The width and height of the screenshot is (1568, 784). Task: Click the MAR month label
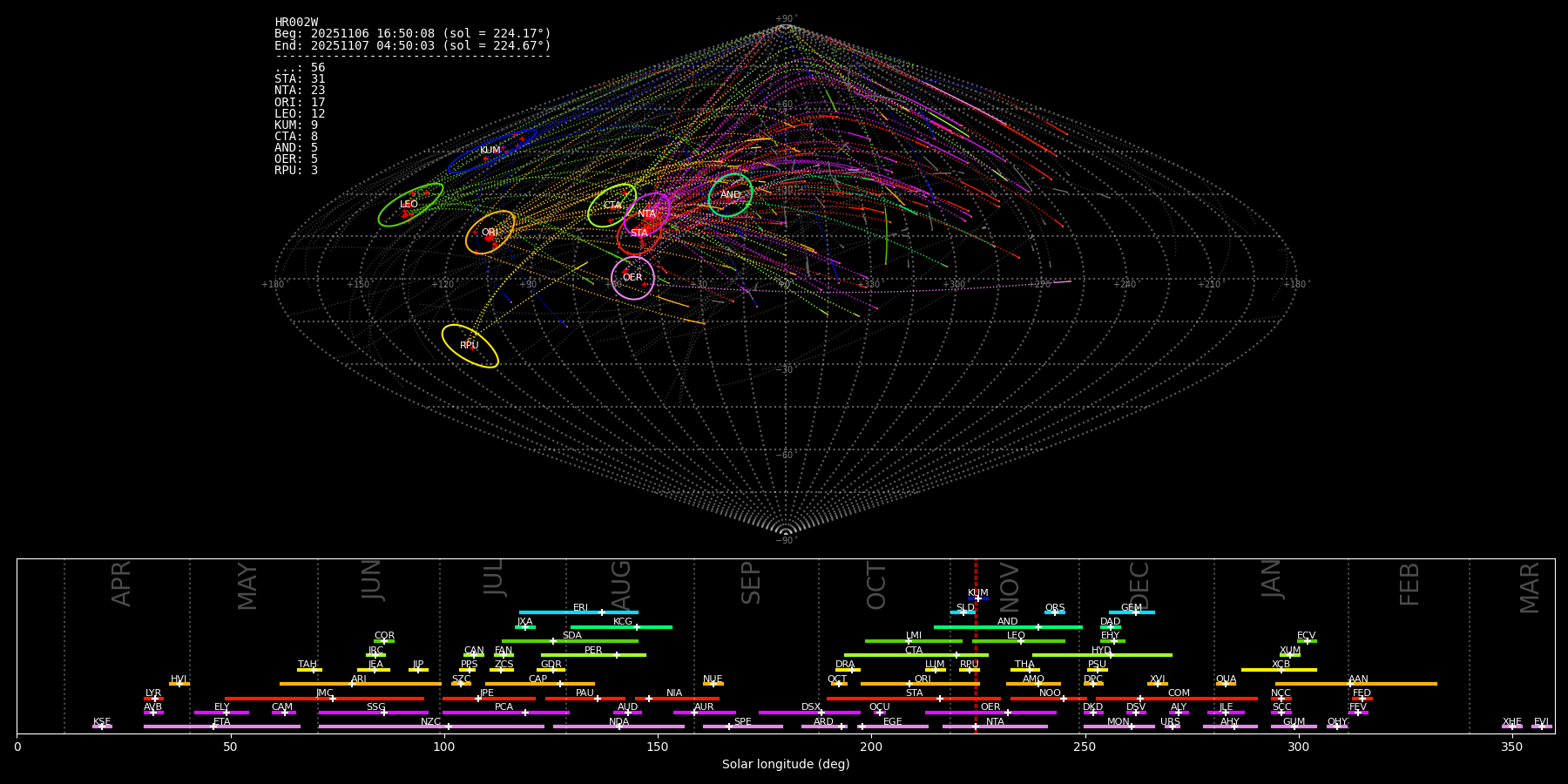tap(1530, 588)
